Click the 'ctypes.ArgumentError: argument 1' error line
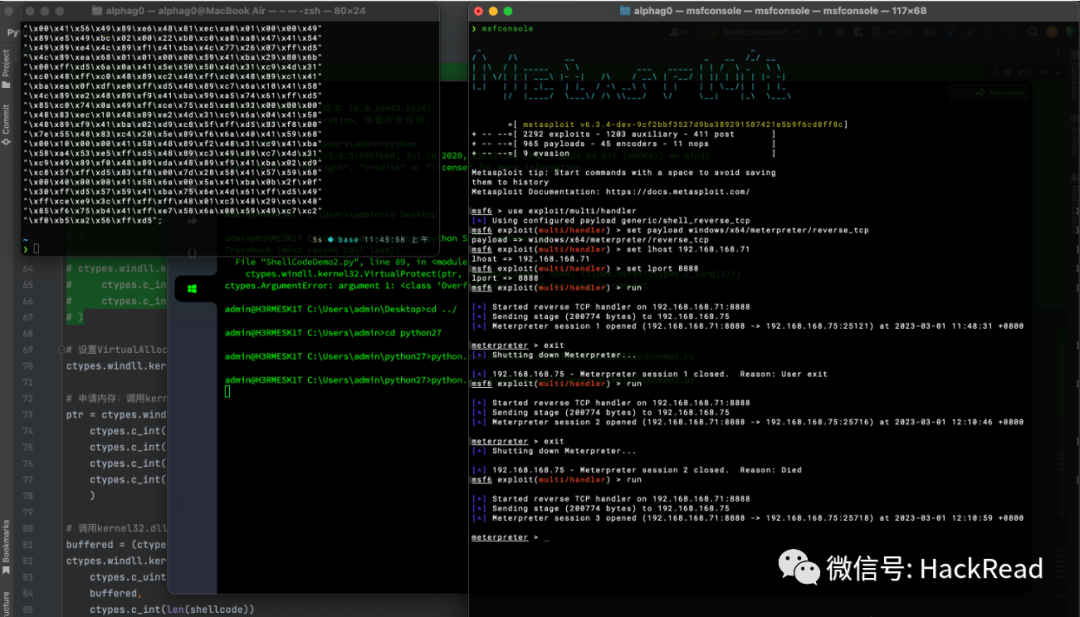The image size is (1080, 617). (x=346, y=286)
